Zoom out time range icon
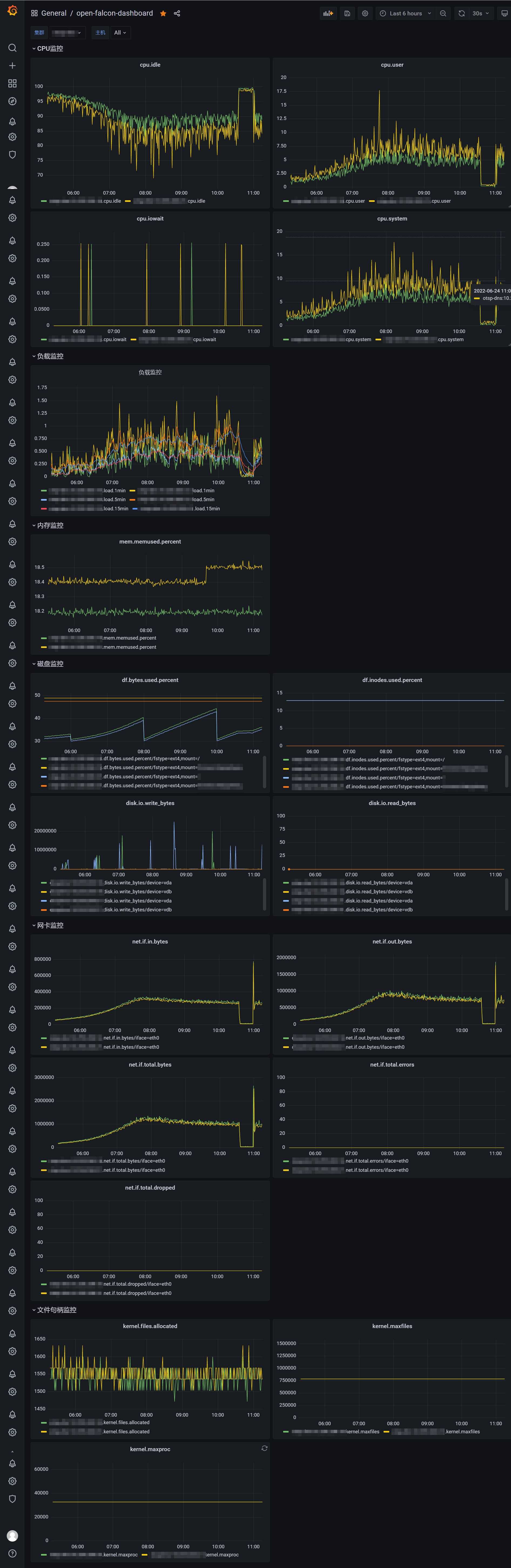Screen dimensions: 511x1568 click(x=443, y=13)
